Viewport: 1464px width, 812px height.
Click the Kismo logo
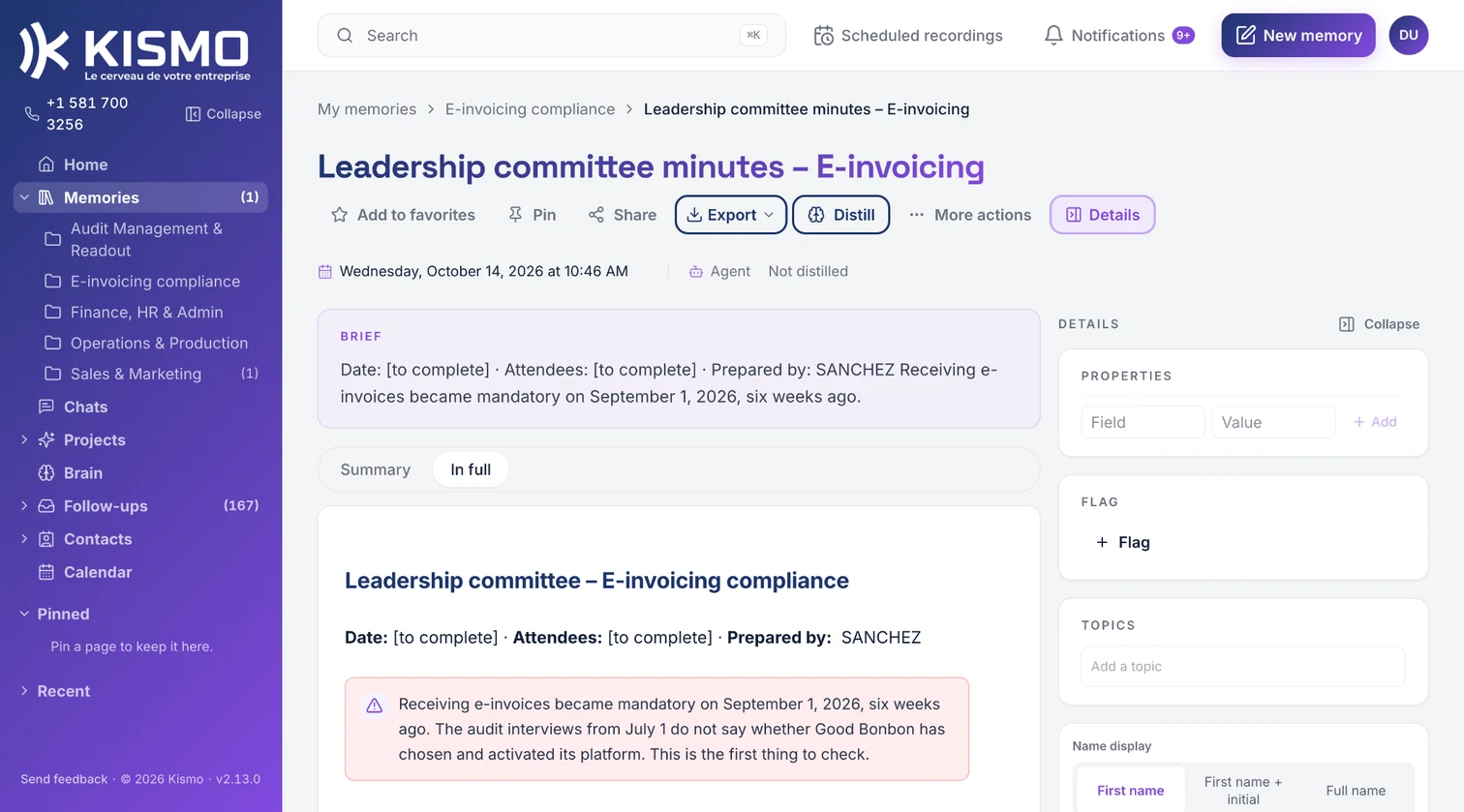[x=135, y=51]
